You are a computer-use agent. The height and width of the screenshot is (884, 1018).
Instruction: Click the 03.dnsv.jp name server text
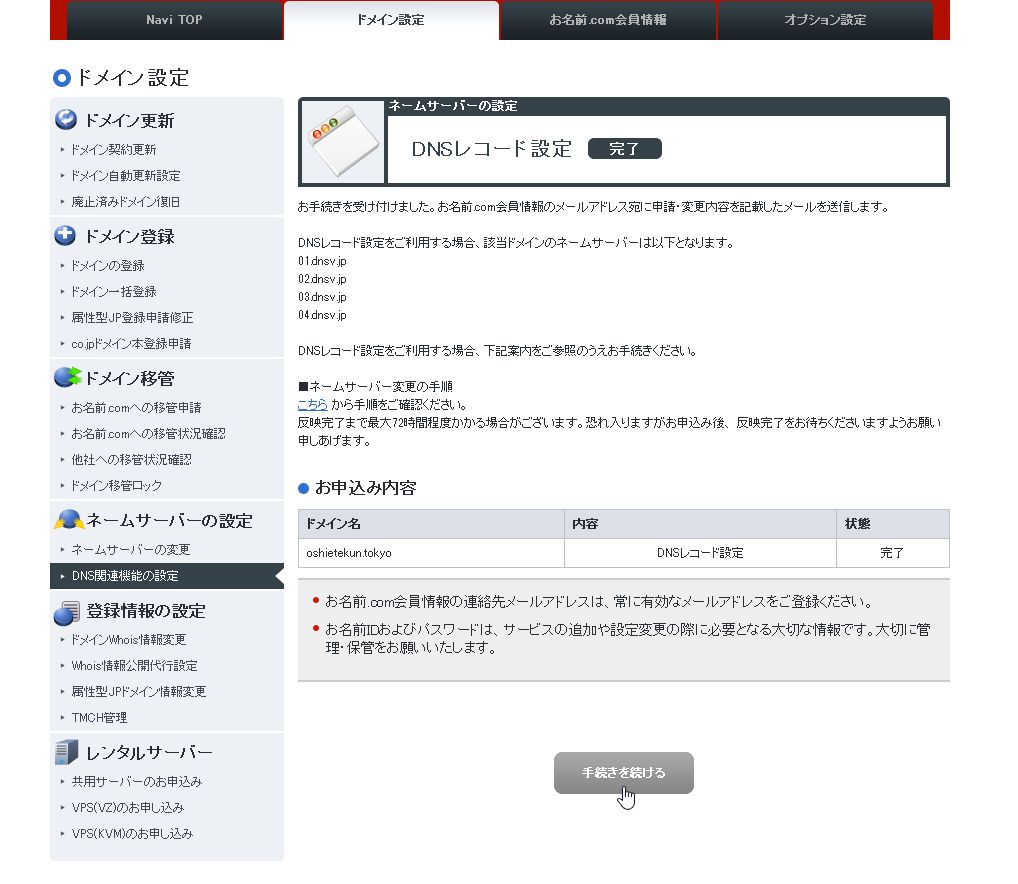click(323, 297)
